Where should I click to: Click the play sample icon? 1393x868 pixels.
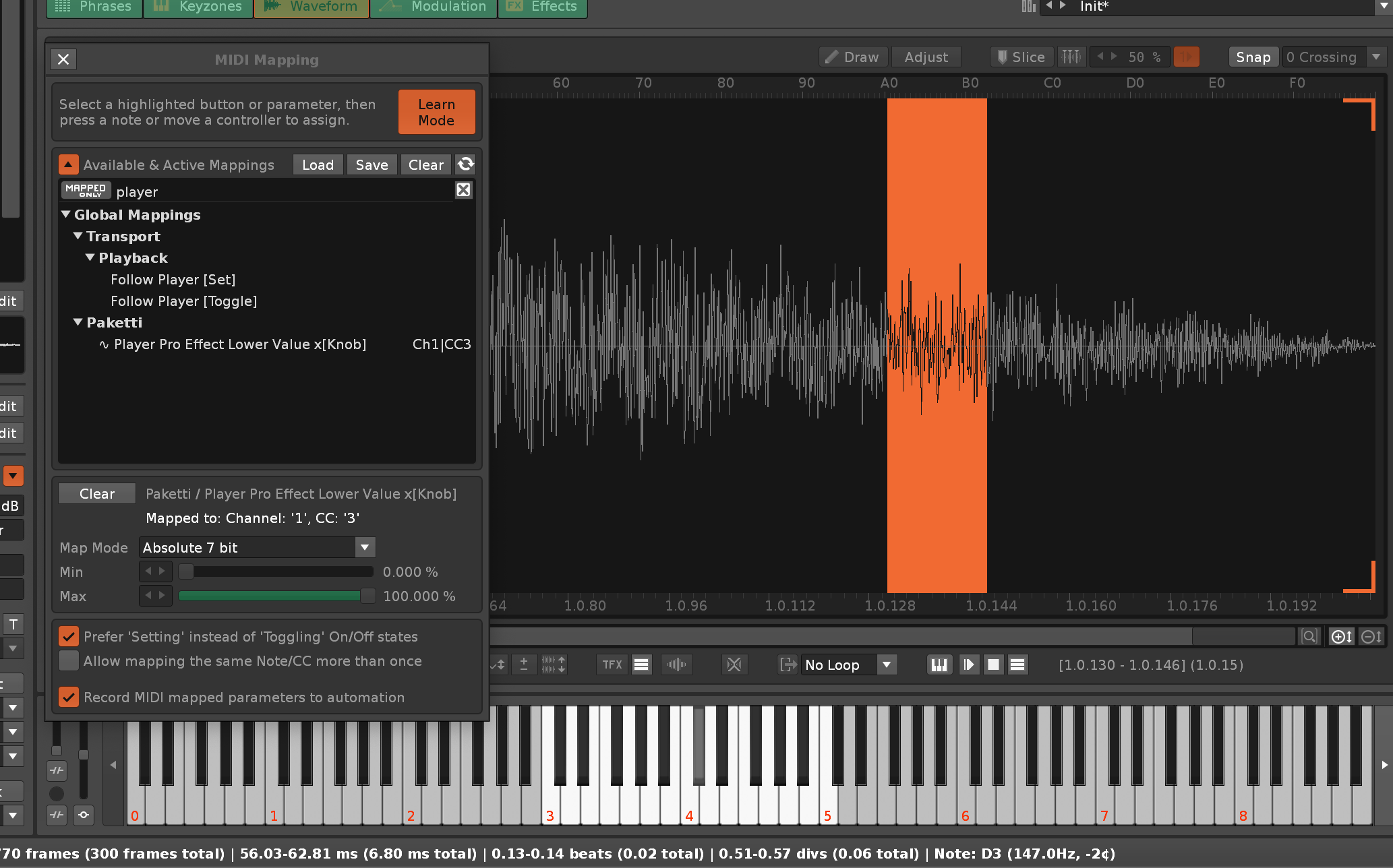[968, 665]
